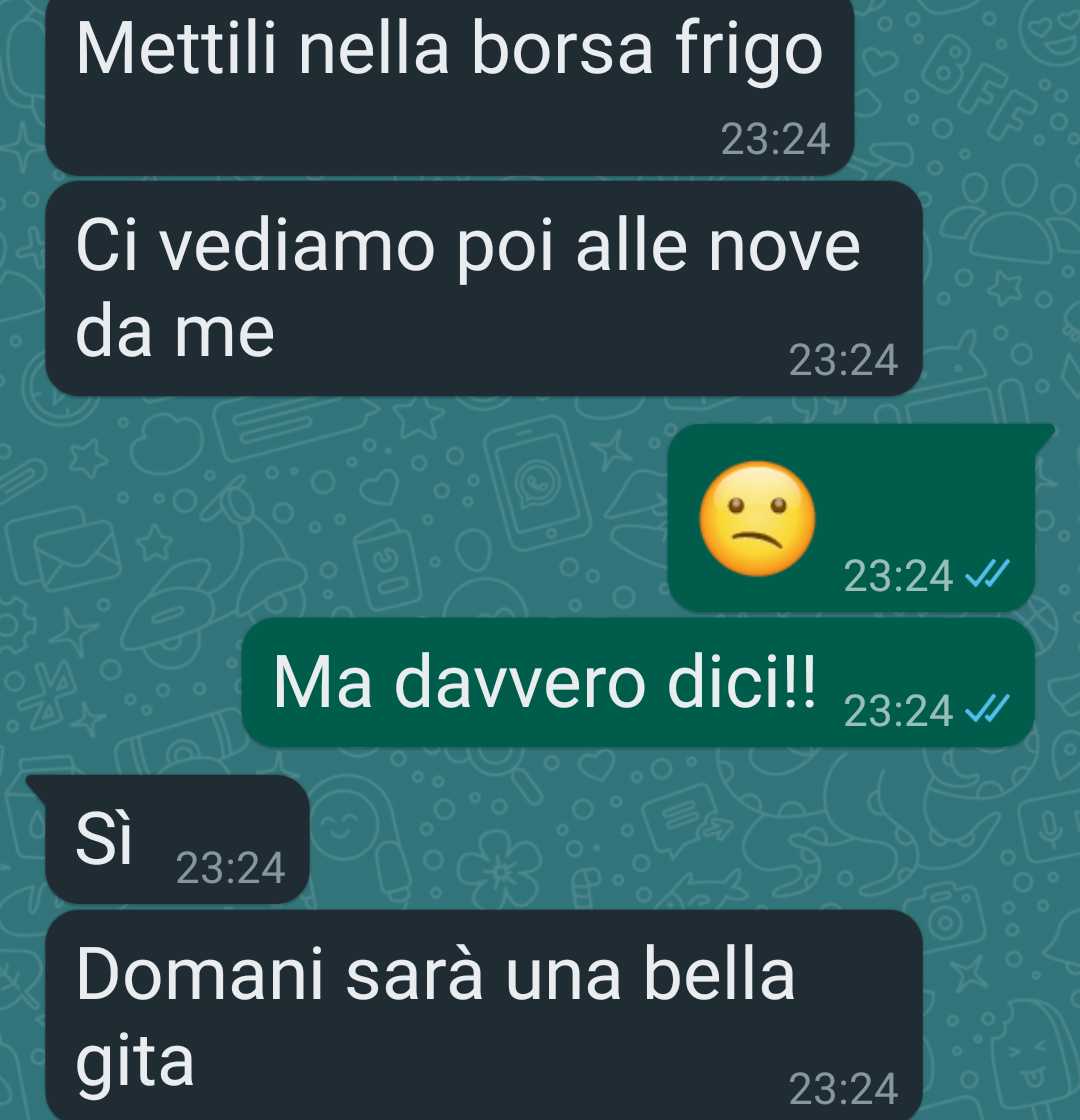
Task: Tap the confused face emoji
Action: click(x=757, y=518)
